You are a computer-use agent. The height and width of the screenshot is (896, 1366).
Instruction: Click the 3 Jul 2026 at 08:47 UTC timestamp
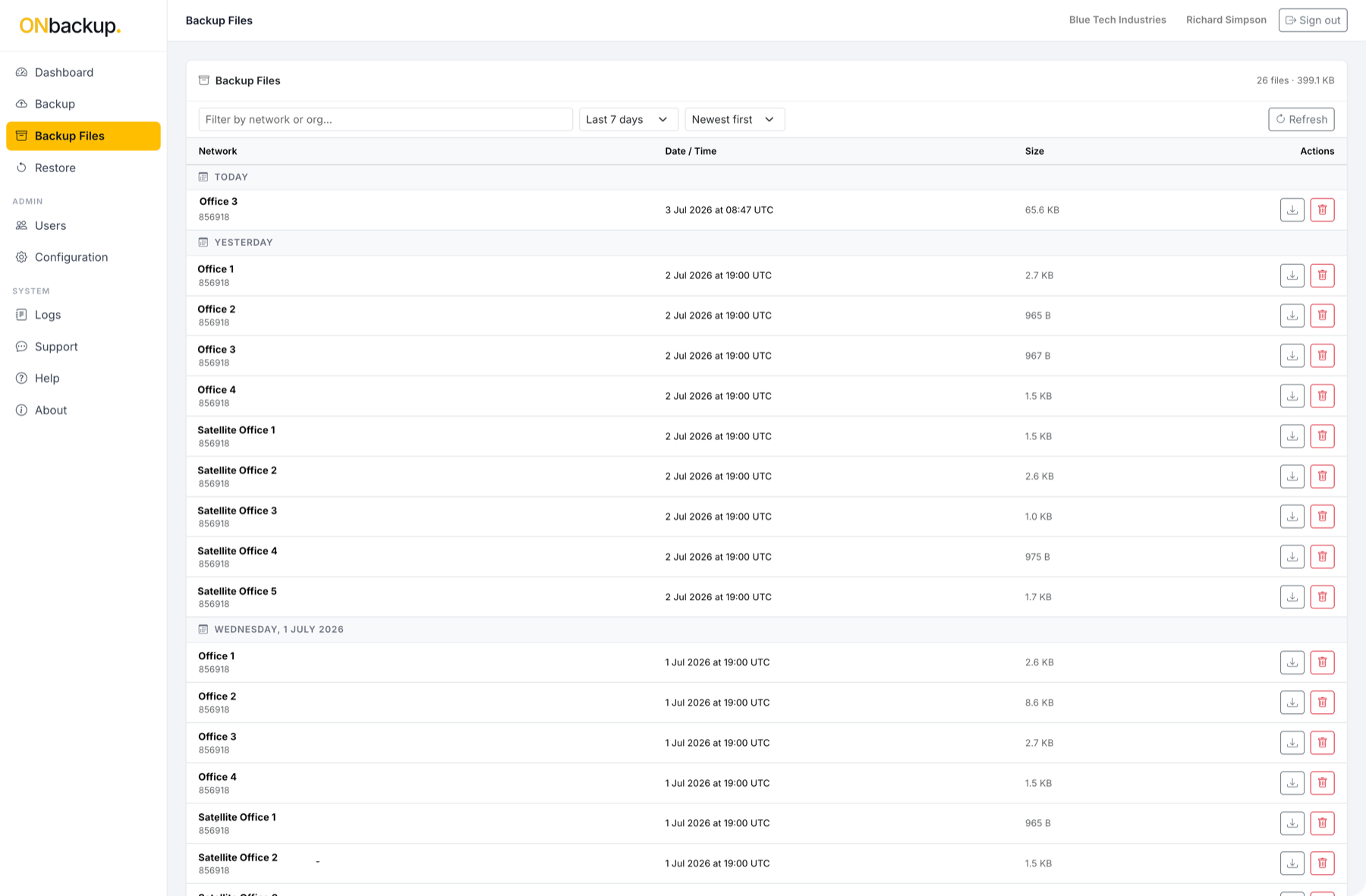tap(719, 210)
